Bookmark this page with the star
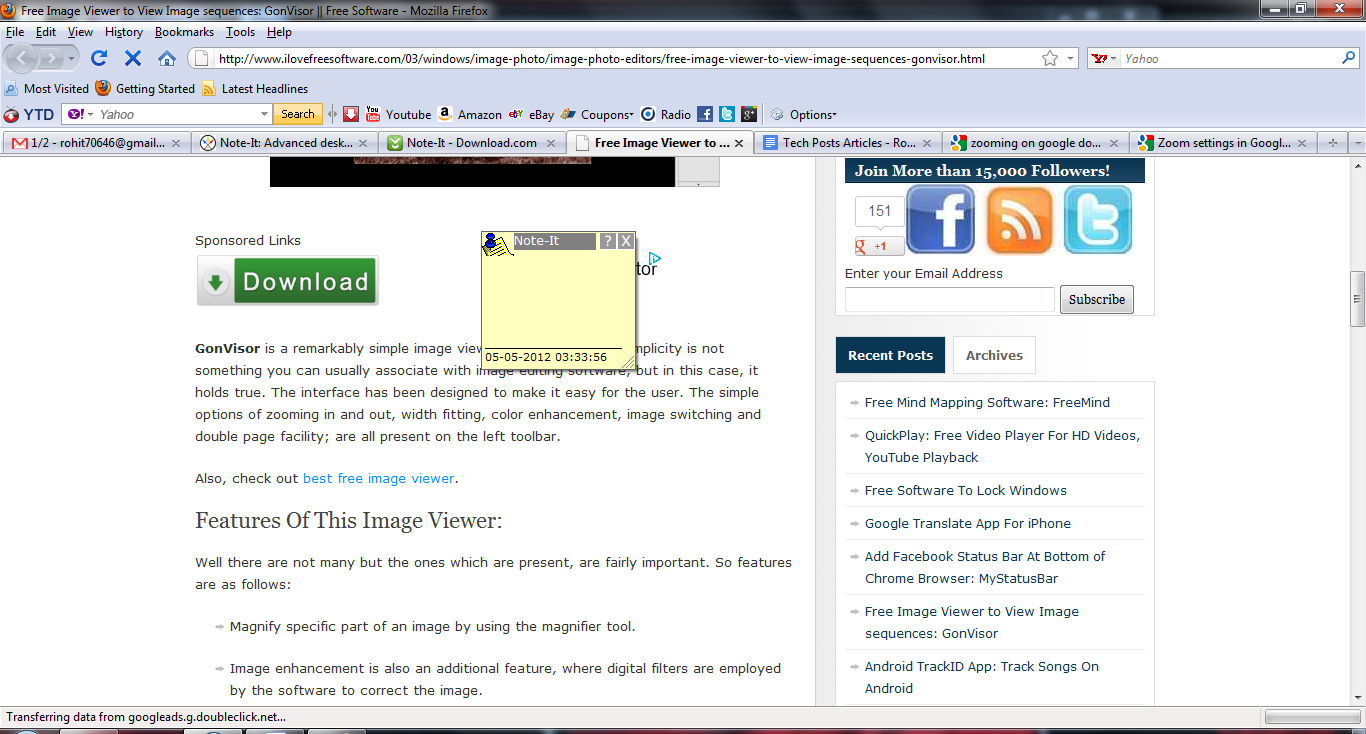Screen dimensions: 1366x734 [1050, 58]
